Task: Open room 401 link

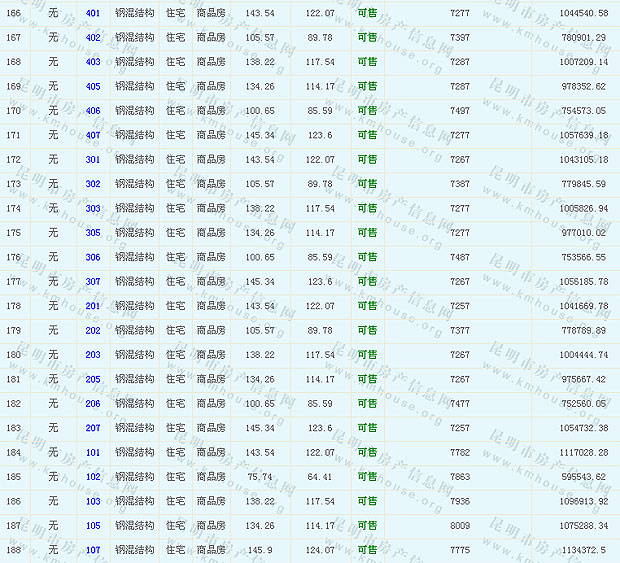Action: click(93, 13)
